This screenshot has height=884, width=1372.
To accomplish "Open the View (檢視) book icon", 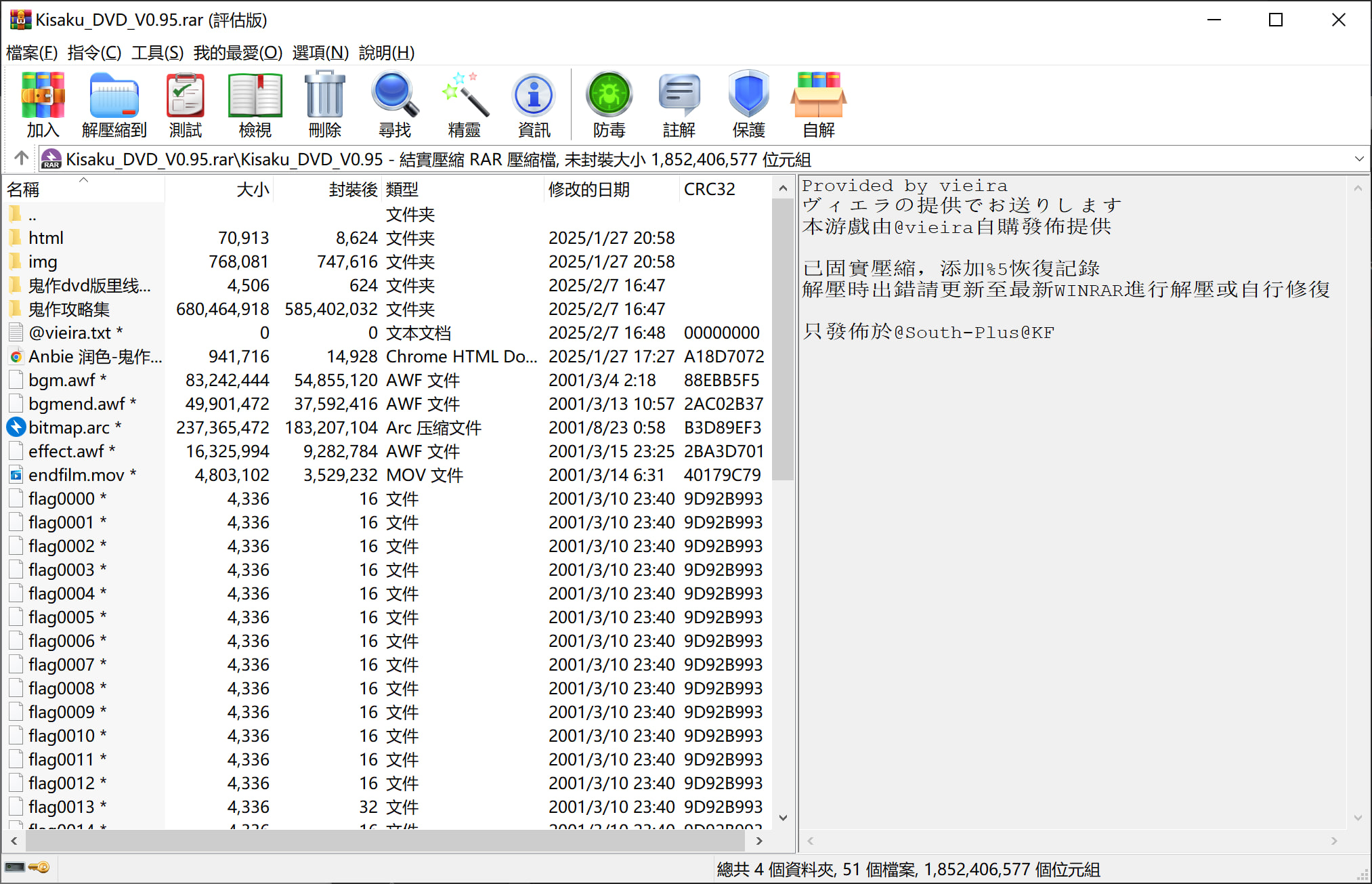I will pyautogui.click(x=255, y=104).
